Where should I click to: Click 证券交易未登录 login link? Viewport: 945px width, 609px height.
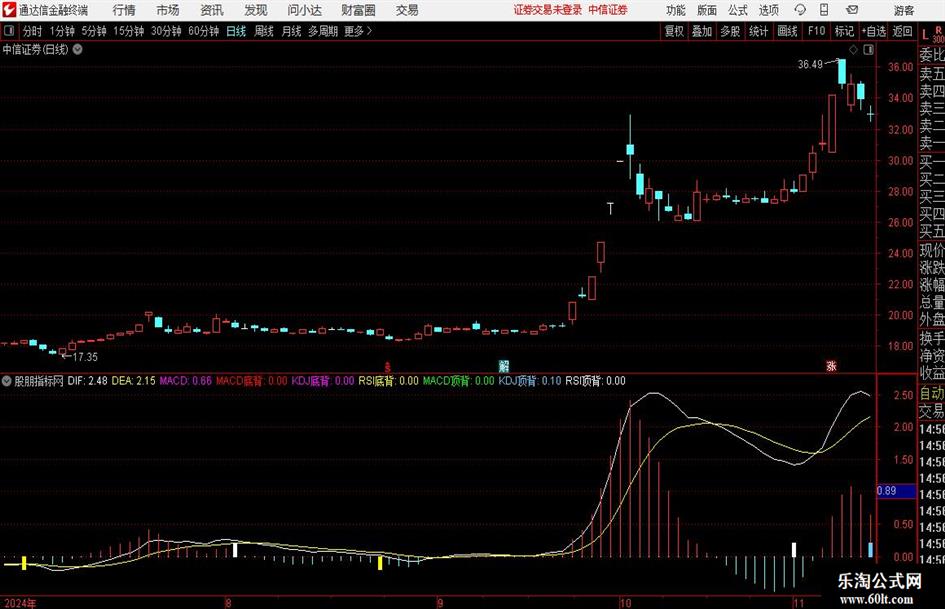pyautogui.click(x=548, y=10)
